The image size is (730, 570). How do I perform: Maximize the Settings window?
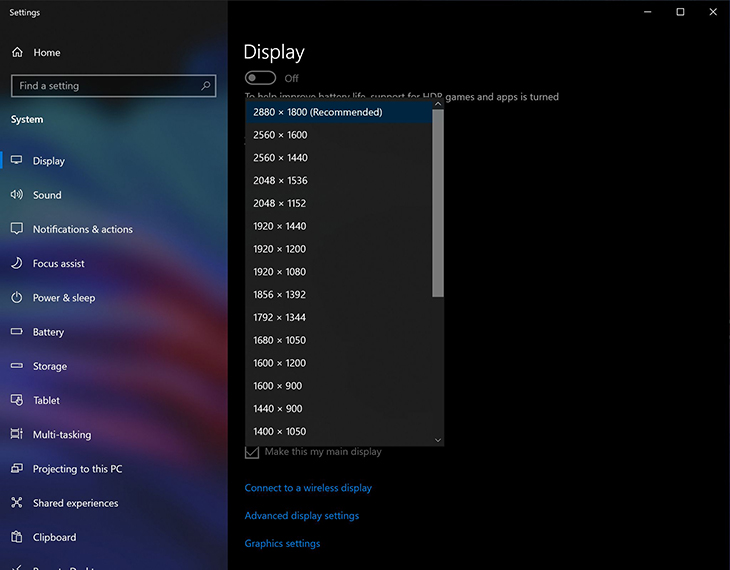[680, 12]
